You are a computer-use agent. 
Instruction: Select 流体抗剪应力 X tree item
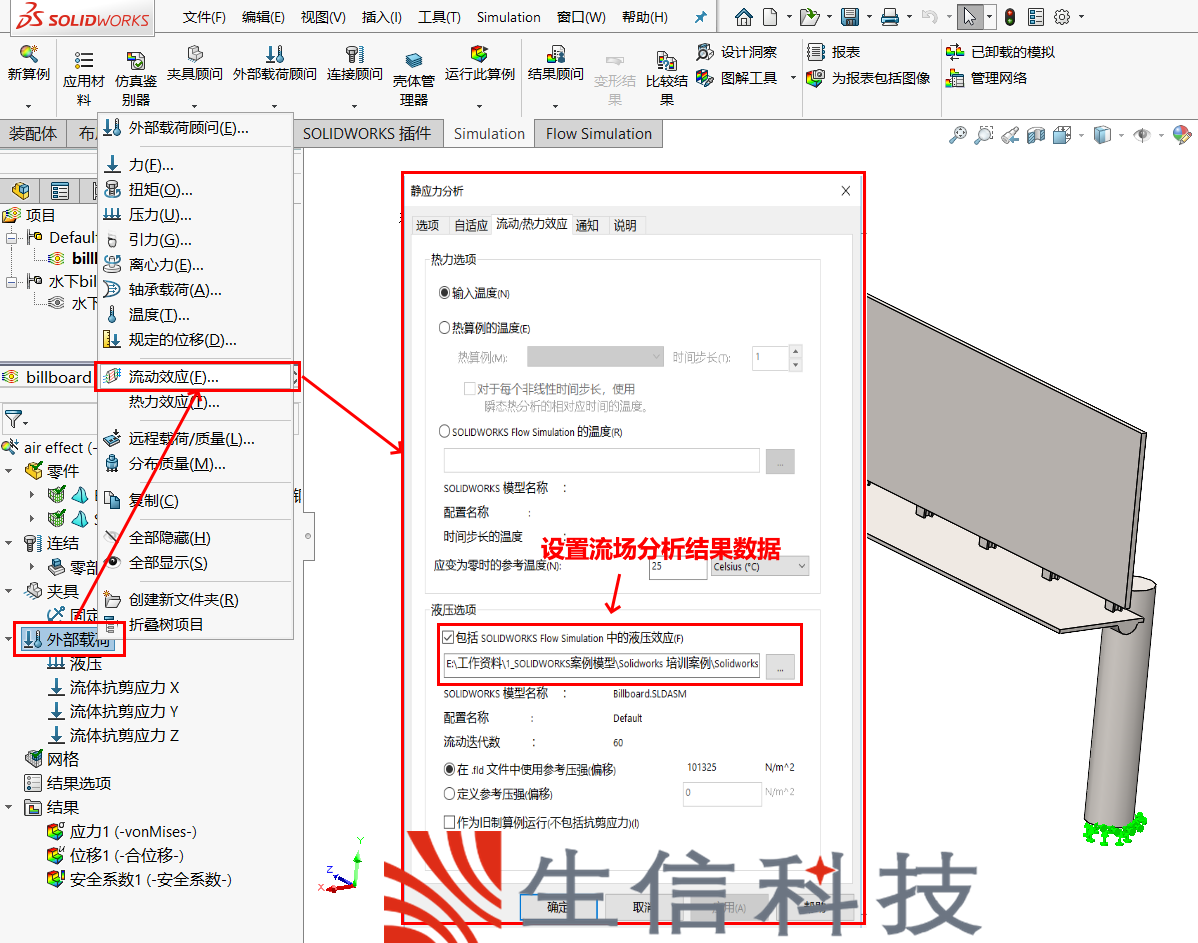pos(114,687)
